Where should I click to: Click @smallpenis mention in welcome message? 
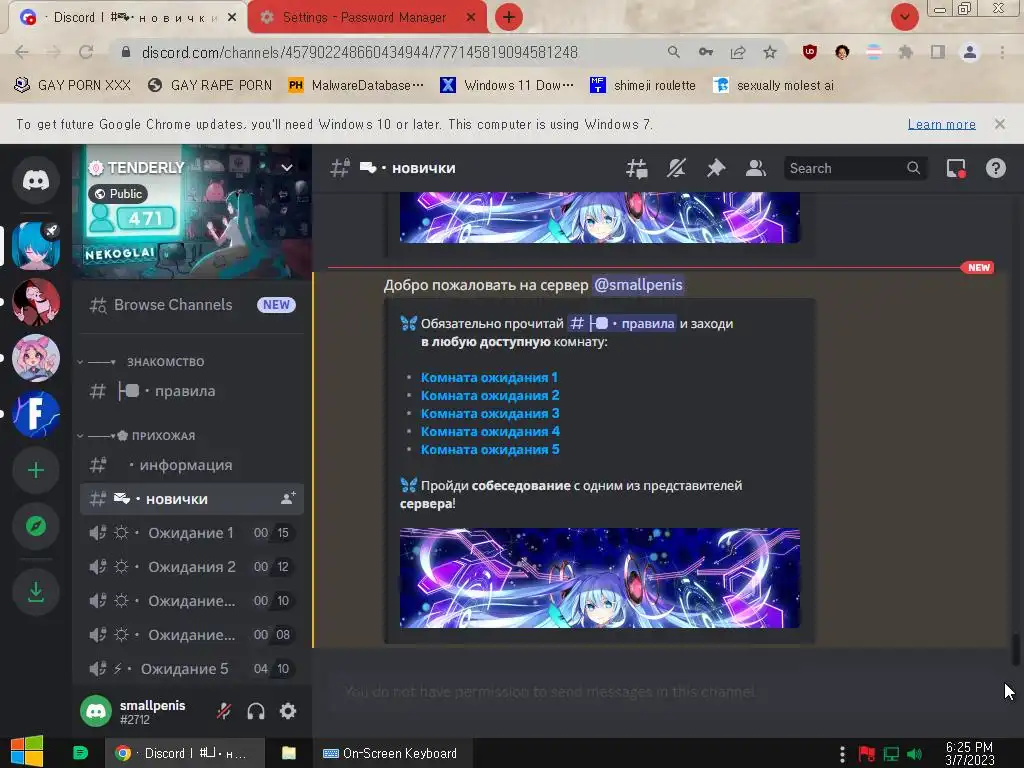coord(638,285)
